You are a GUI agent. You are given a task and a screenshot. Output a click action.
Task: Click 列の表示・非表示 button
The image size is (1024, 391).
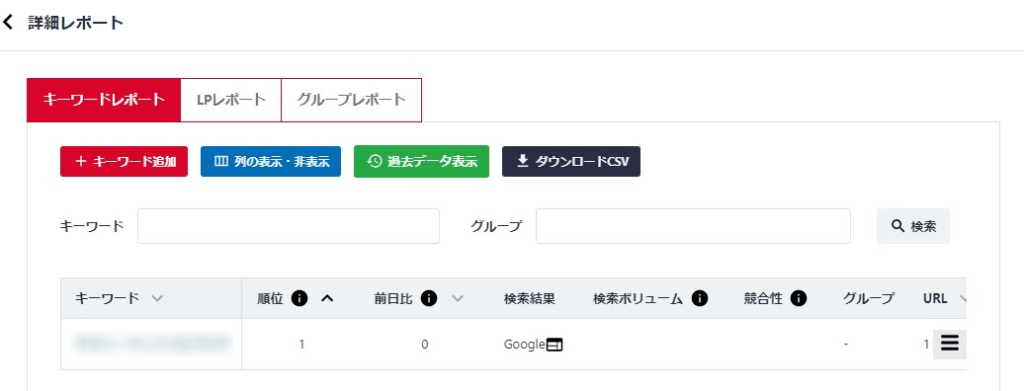point(270,161)
